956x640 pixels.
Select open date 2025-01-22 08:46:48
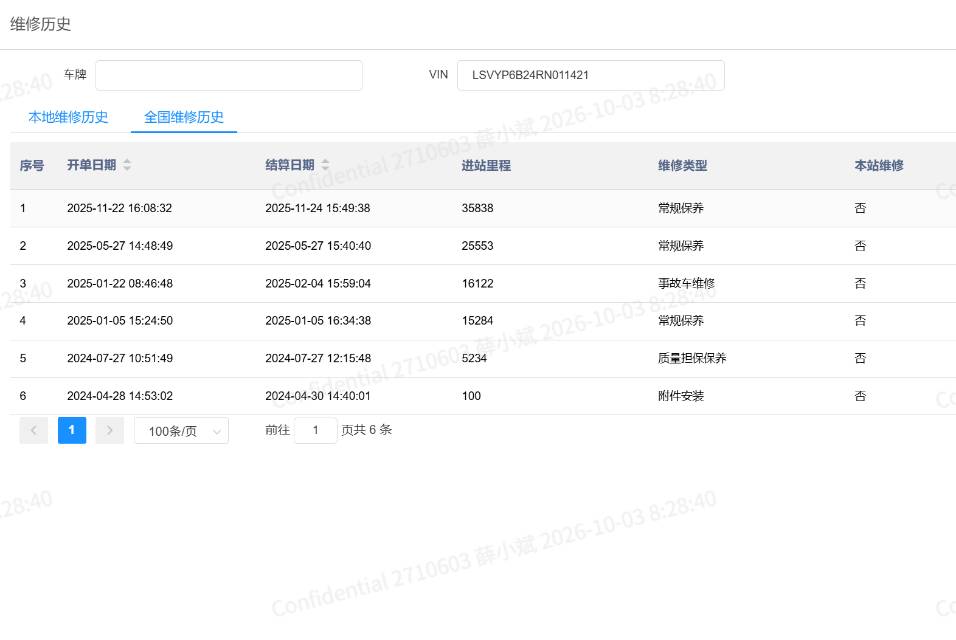(120, 283)
